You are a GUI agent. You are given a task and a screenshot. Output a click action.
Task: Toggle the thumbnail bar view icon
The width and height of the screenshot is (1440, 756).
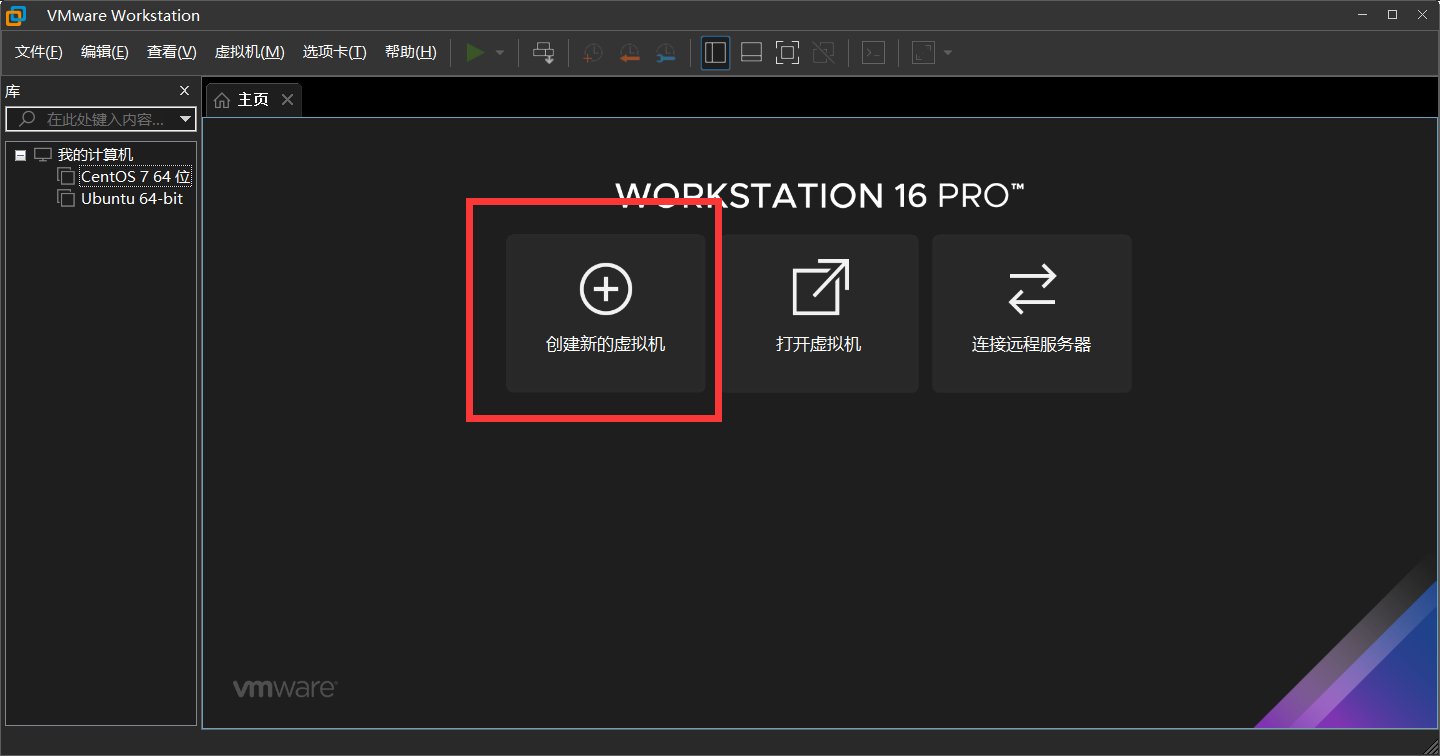pyautogui.click(x=751, y=52)
